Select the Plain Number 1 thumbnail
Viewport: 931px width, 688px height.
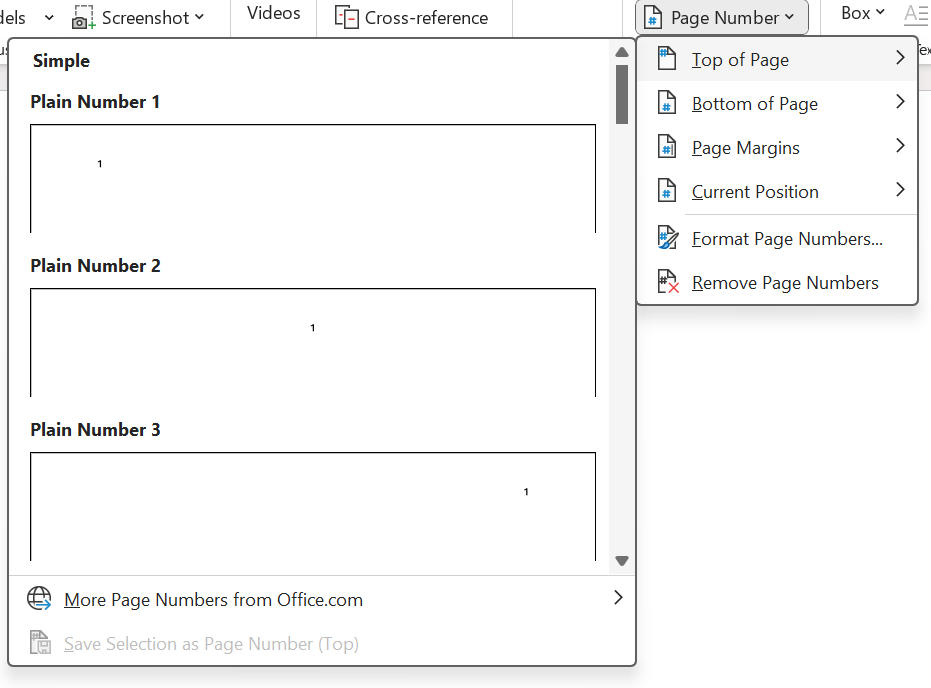(x=313, y=178)
